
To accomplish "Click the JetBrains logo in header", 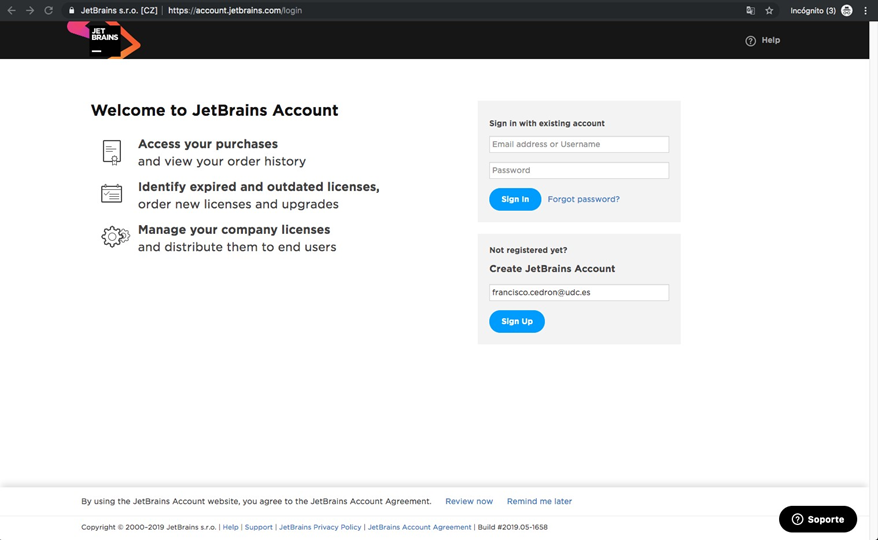I will [x=104, y=40].
